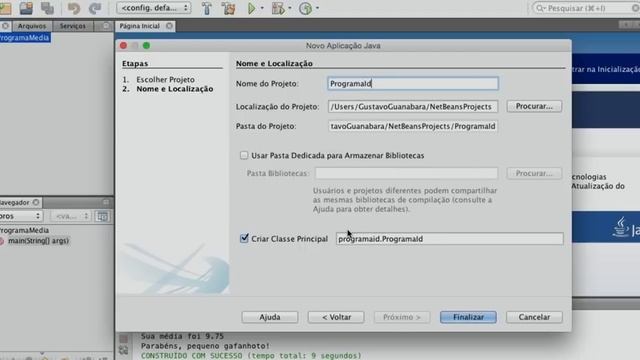Open the config. default dropdown
640x360 pixels.
[154, 8]
